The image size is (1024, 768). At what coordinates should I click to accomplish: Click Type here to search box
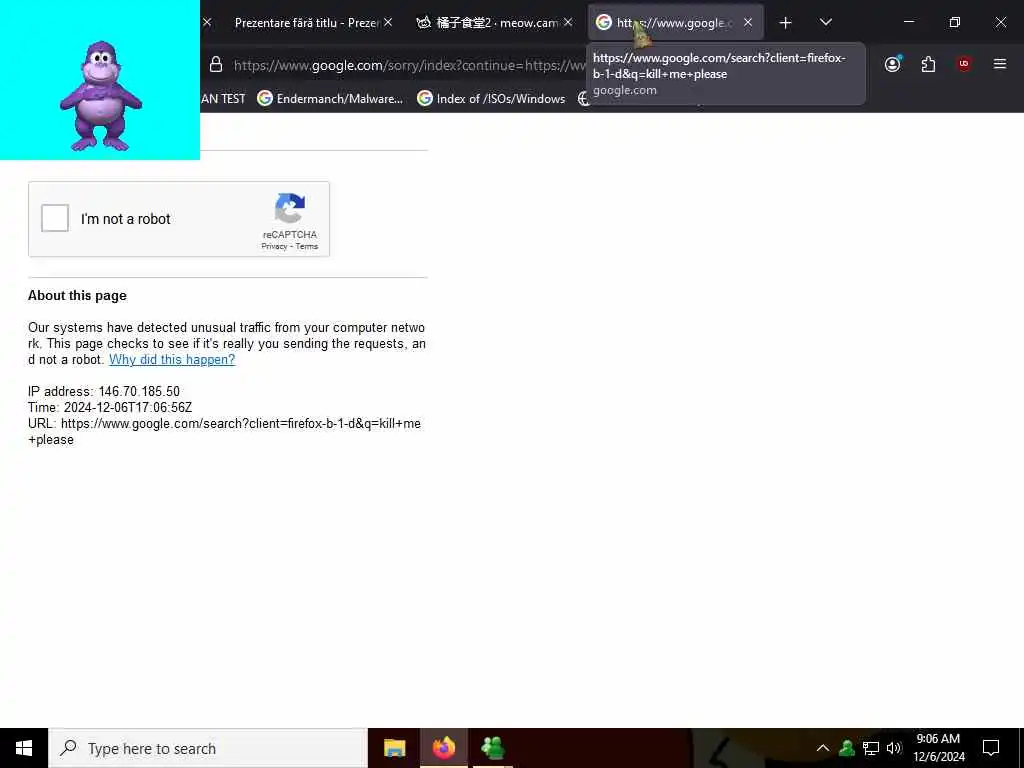pyautogui.click(x=208, y=748)
